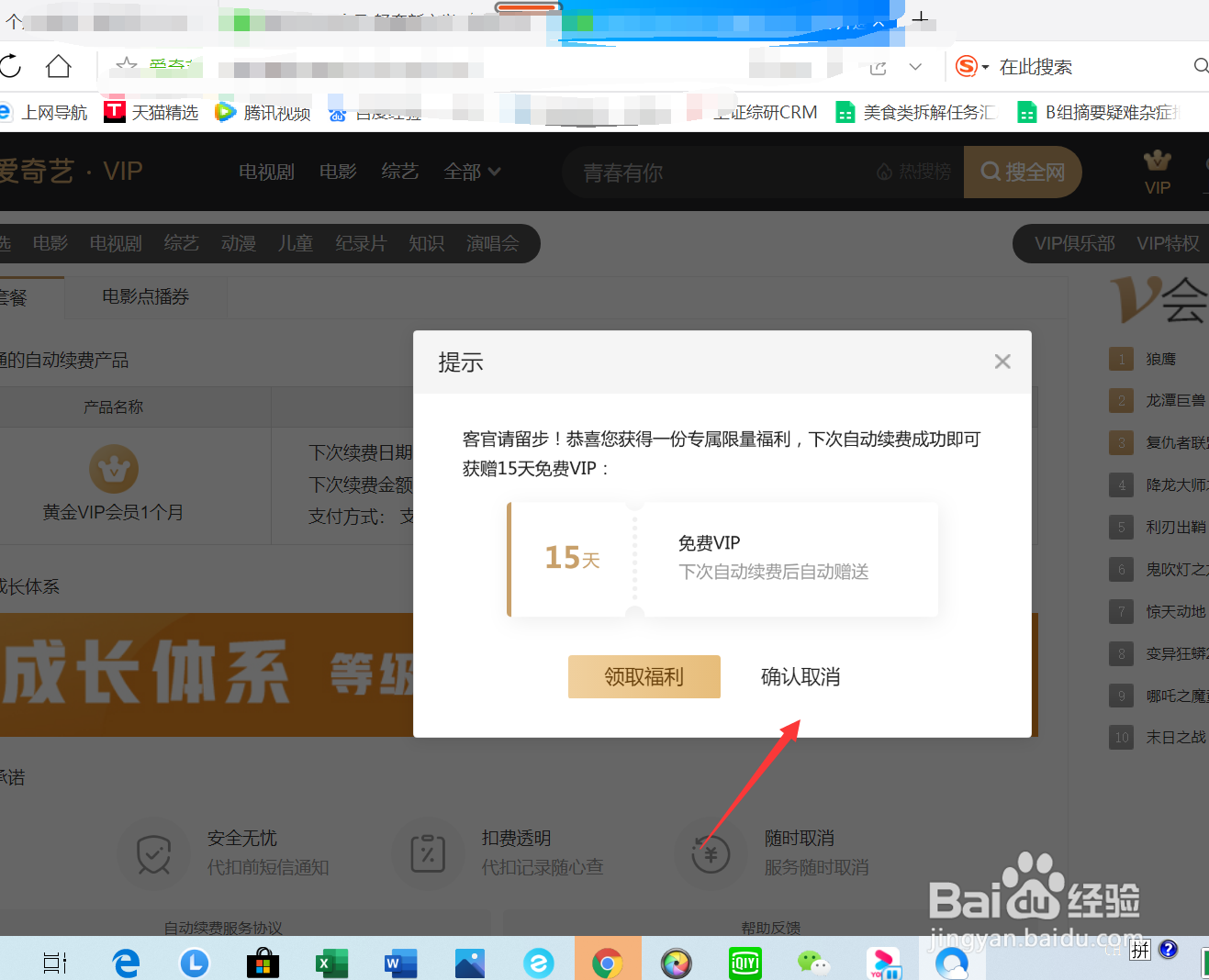
Task: Switch to Chrome in the taskbar
Action: click(607, 963)
